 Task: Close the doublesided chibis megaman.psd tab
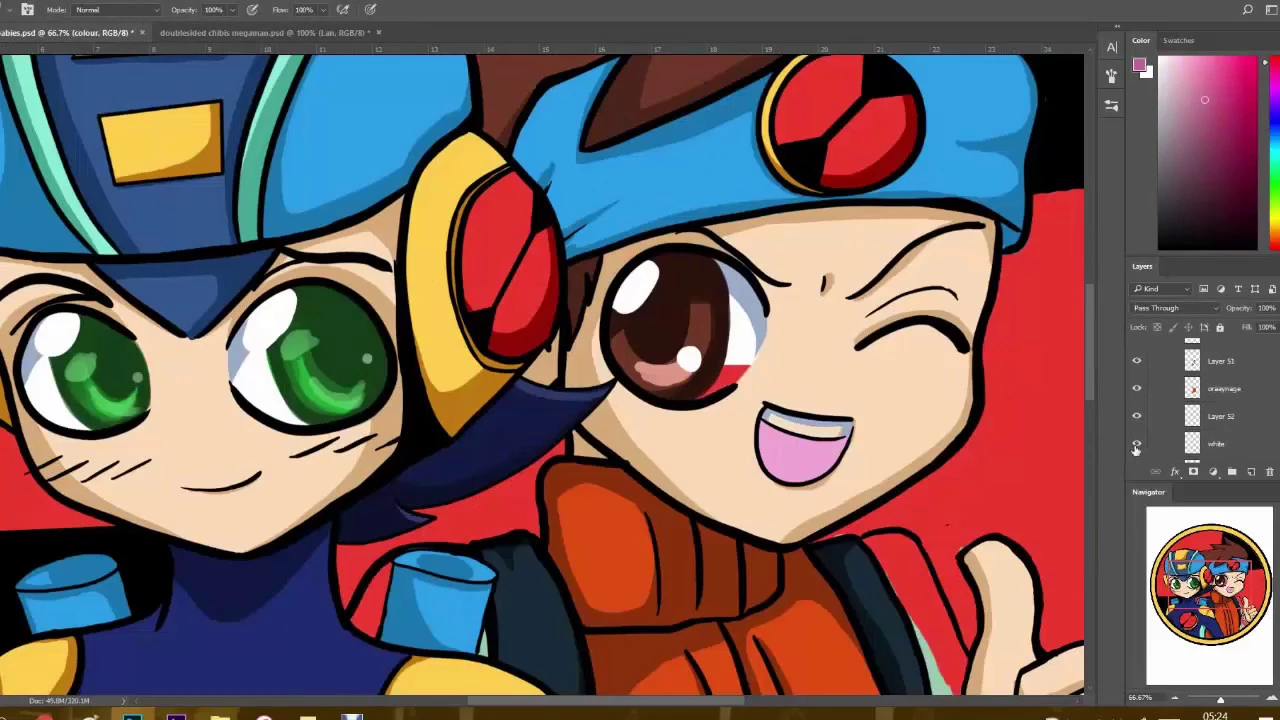pyautogui.click(x=379, y=33)
